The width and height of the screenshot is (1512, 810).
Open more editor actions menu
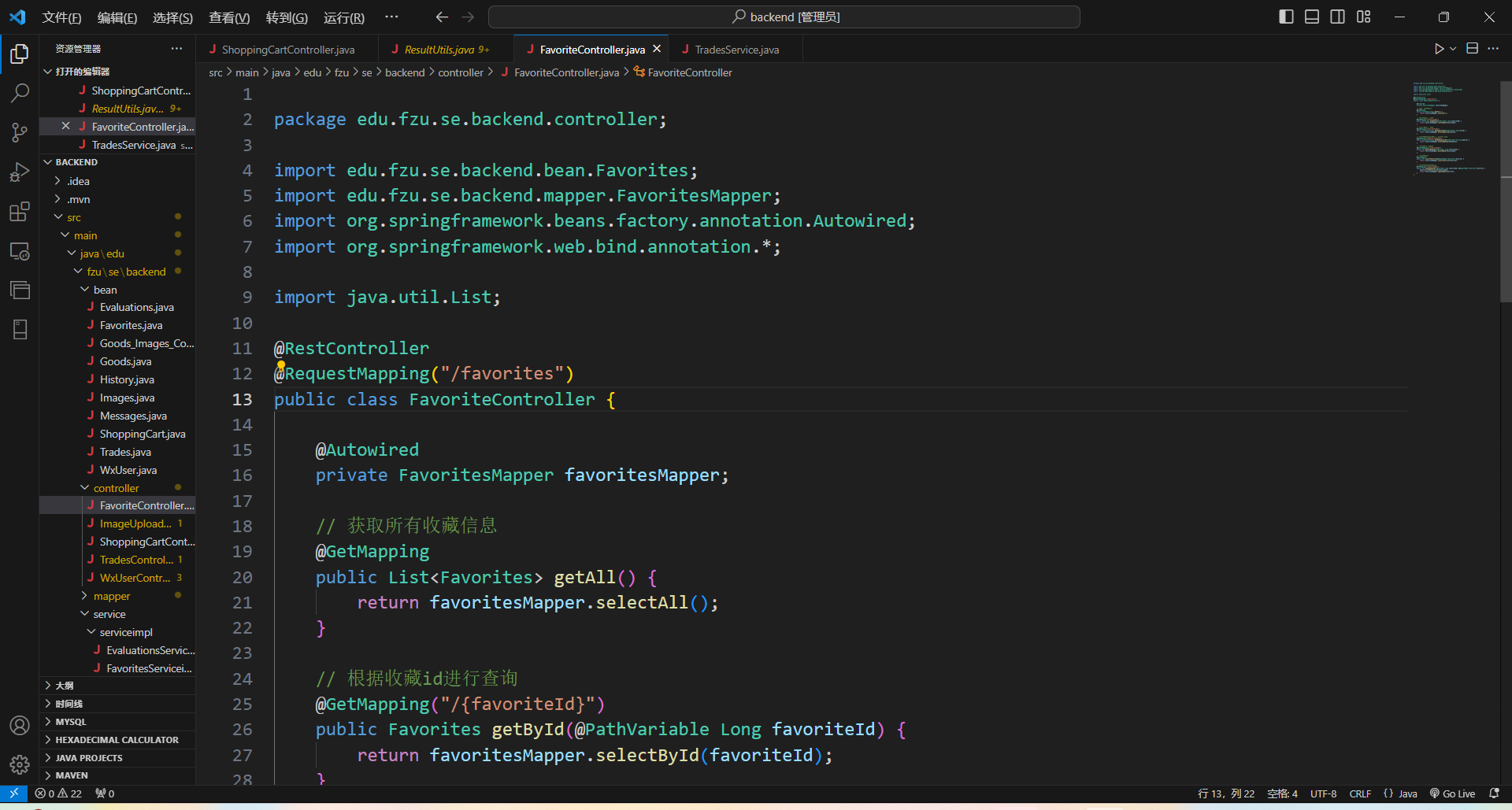click(x=1493, y=49)
